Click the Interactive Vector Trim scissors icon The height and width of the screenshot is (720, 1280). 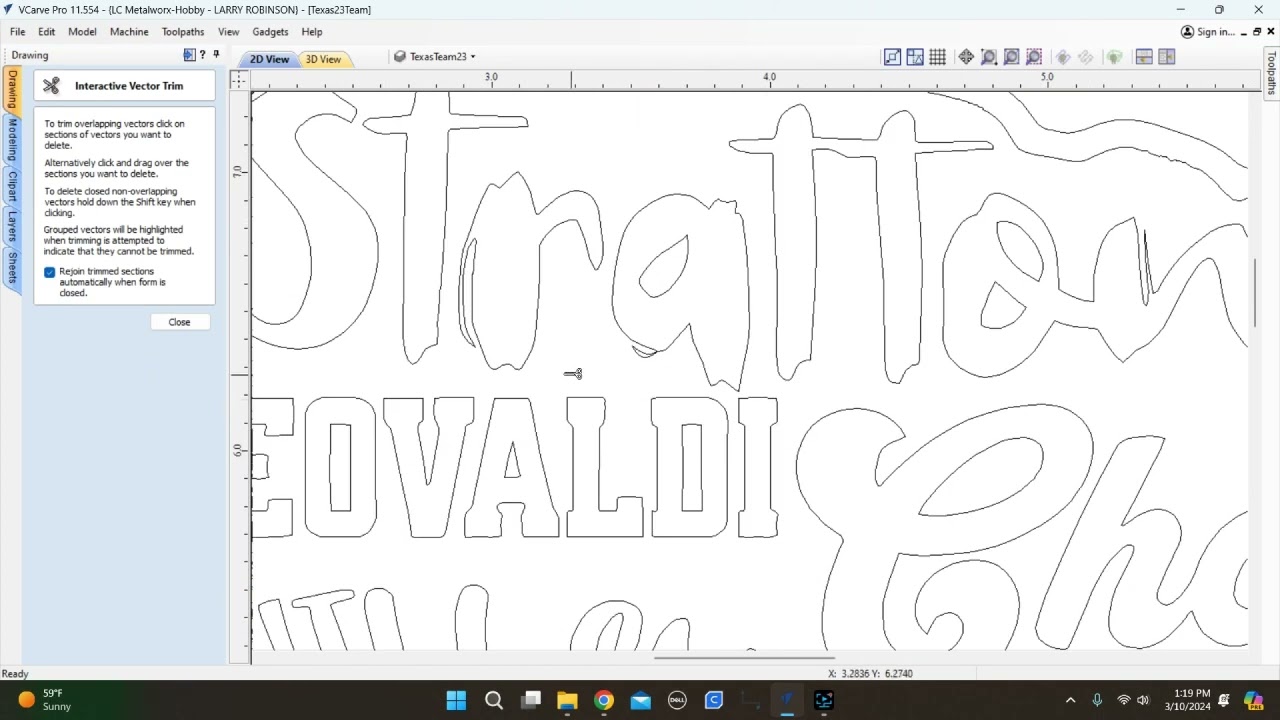(x=52, y=86)
